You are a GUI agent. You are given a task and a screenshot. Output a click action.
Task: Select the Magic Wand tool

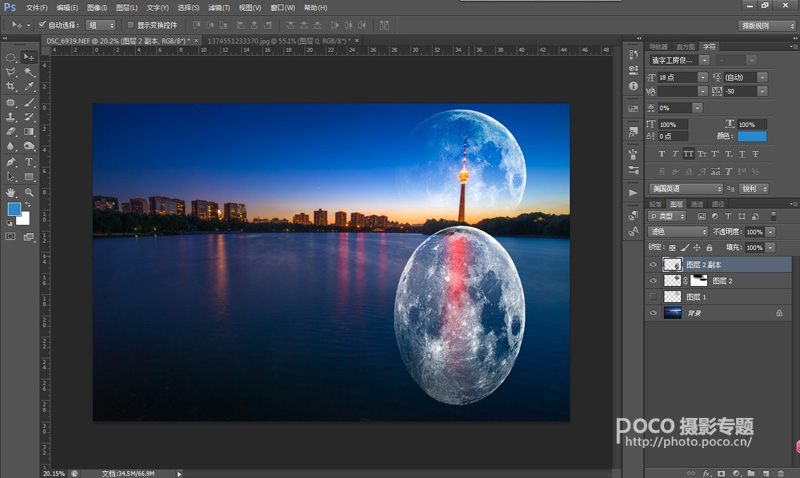point(29,72)
